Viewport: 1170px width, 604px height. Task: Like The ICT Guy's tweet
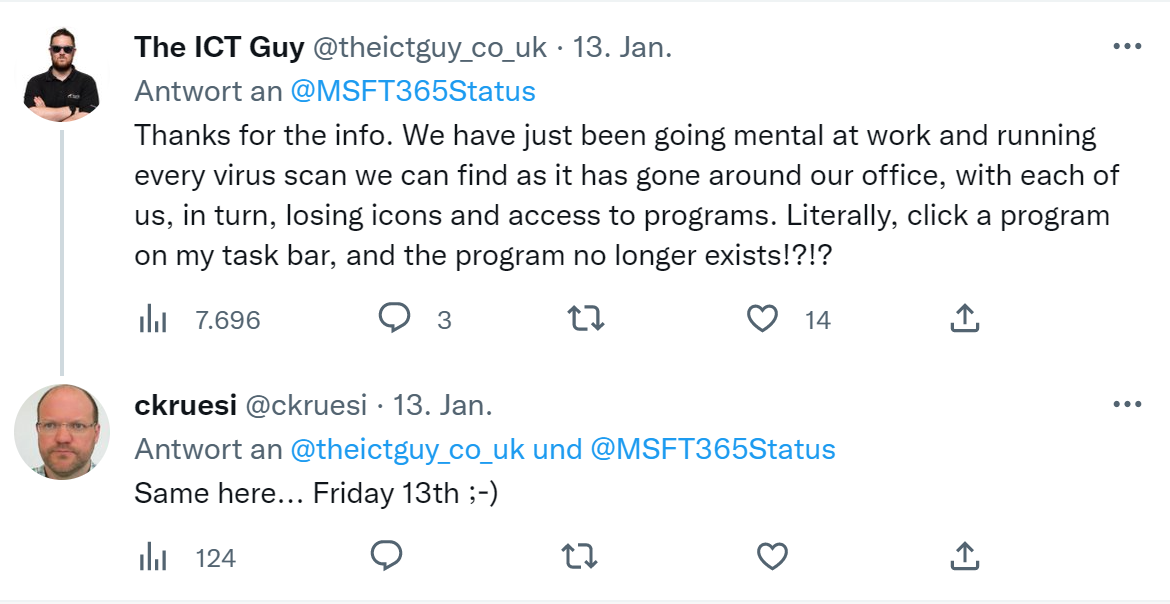click(763, 319)
